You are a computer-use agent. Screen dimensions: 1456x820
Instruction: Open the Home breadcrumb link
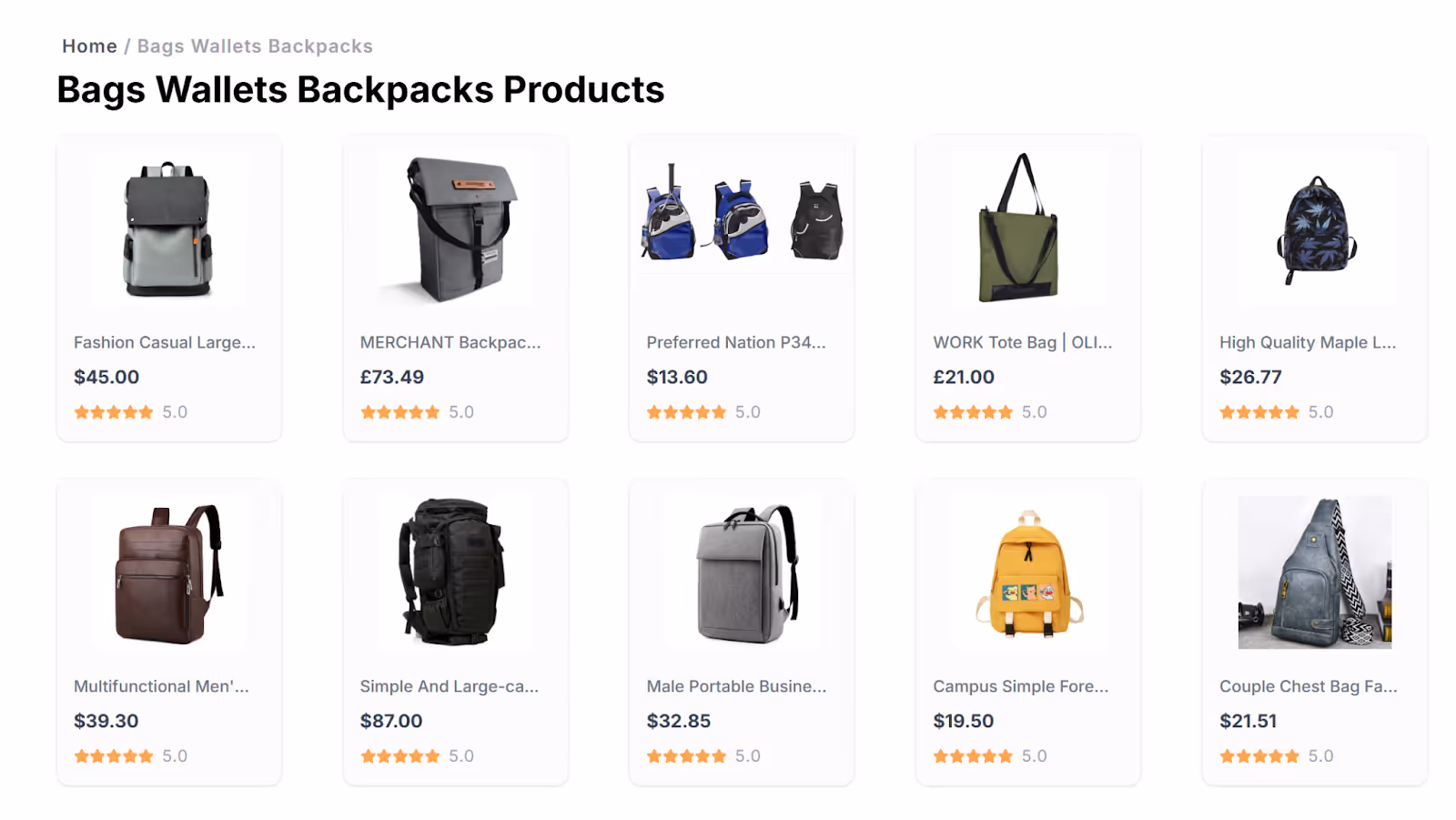point(89,46)
